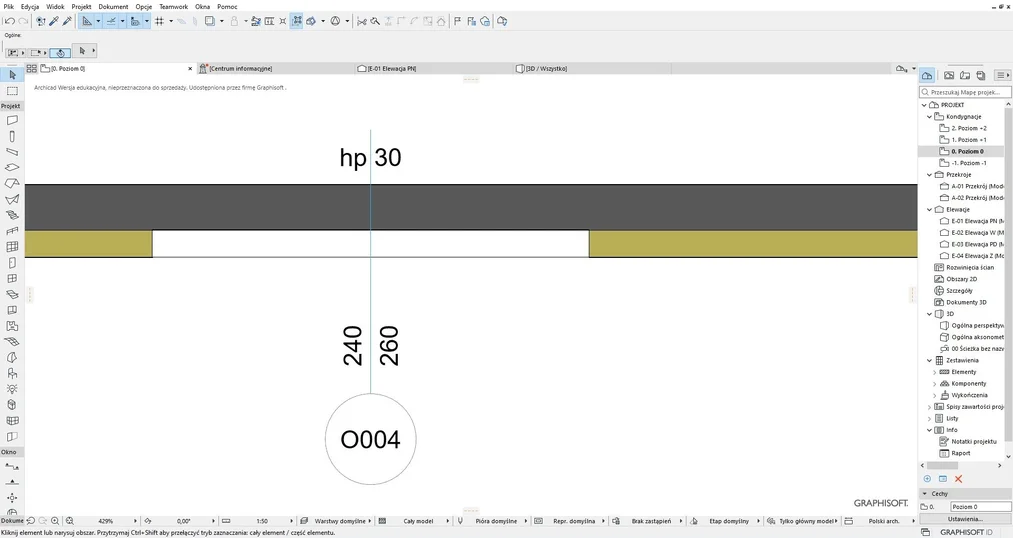The image size is (1013, 538).
Task: Select -1. Poziom -1 in navigator
Action: coord(968,163)
